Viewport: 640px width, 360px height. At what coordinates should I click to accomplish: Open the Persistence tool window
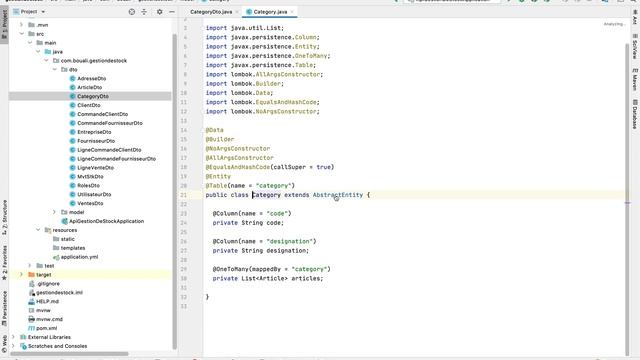point(4,308)
